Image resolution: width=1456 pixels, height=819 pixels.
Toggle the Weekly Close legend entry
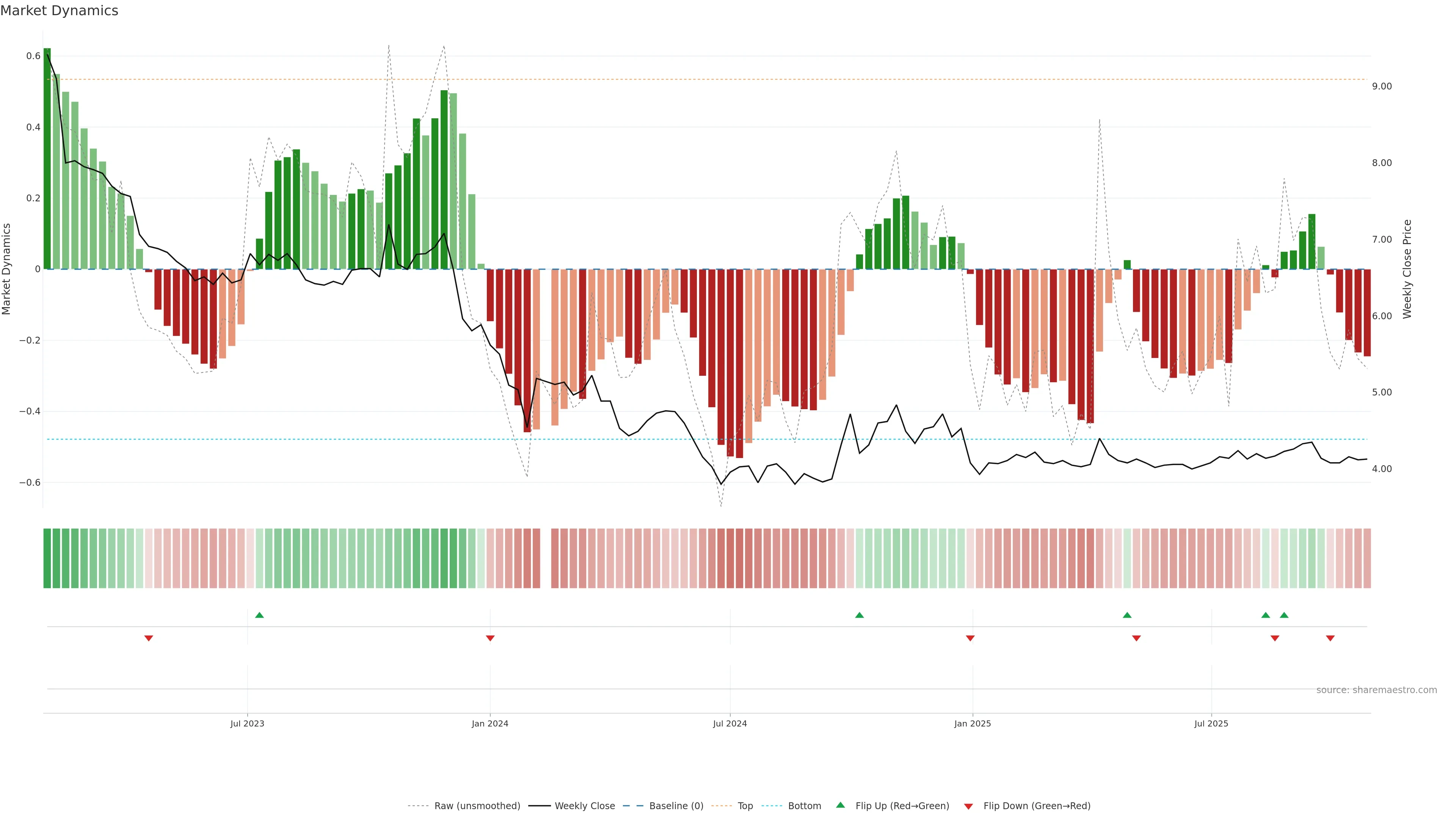coord(584,806)
